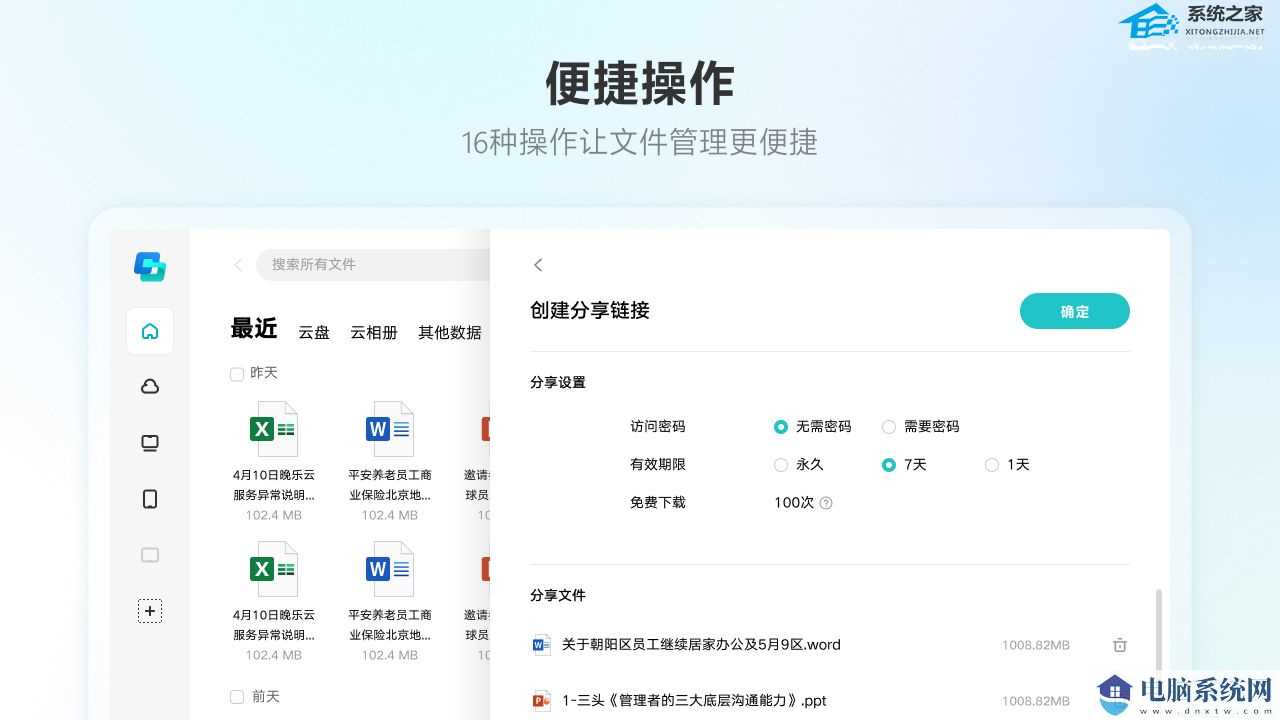Click the 100次 free download value
The height and width of the screenshot is (720, 1280).
pyautogui.click(x=794, y=503)
